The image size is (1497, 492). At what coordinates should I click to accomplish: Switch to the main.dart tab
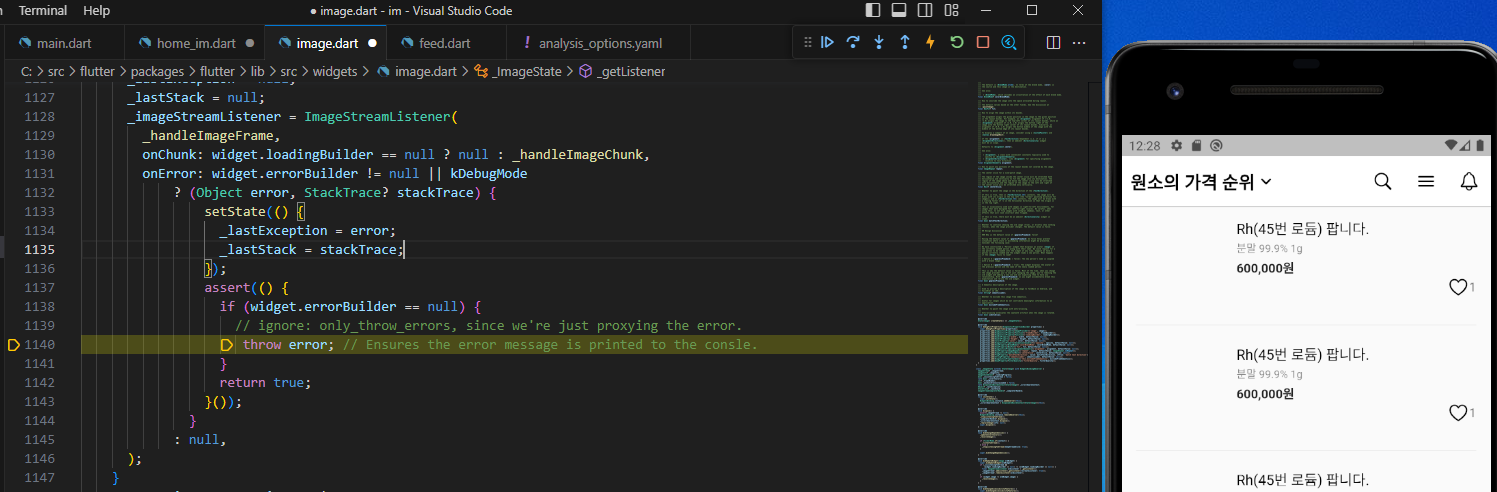coord(64,43)
